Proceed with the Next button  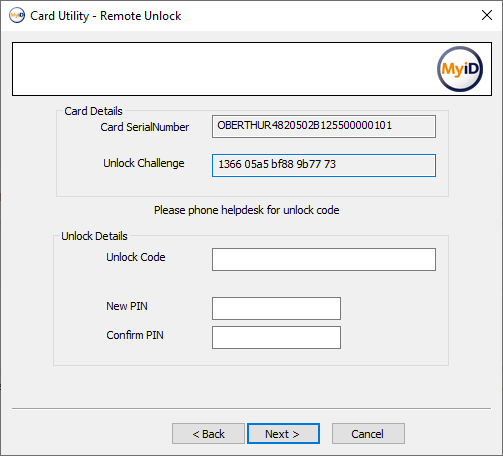click(x=283, y=434)
